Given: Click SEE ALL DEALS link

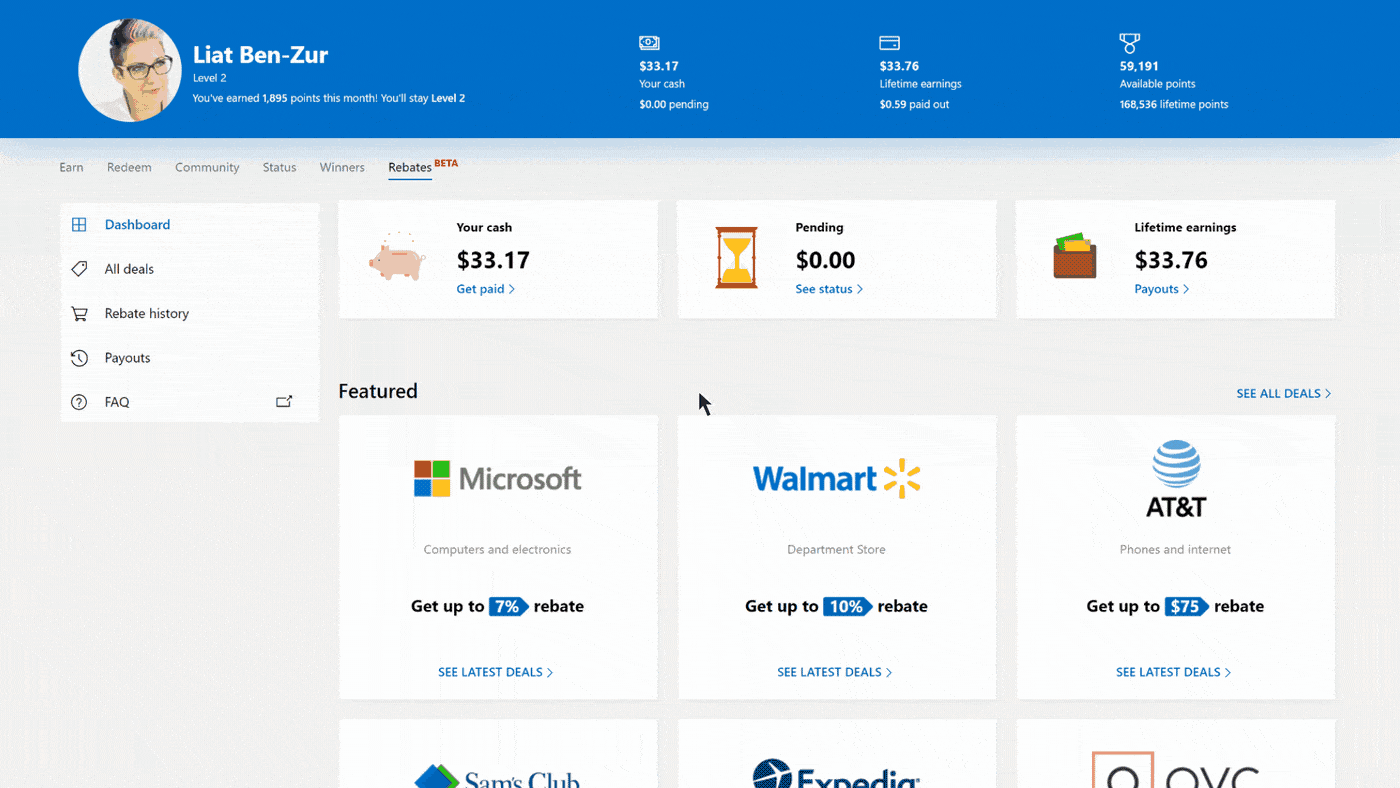Looking at the screenshot, I should [x=1284, y=394].
